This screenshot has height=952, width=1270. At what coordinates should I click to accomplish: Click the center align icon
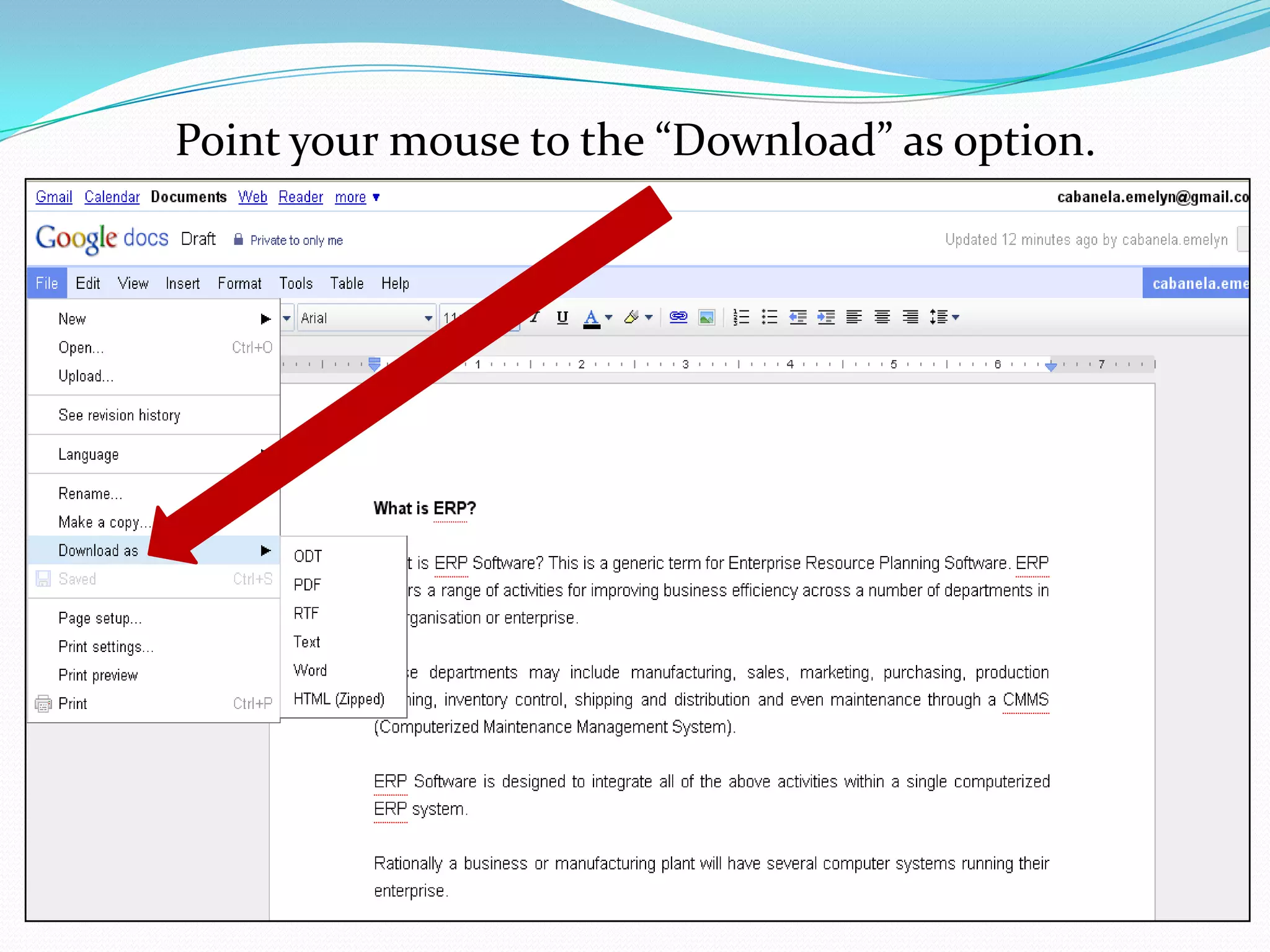tap(882, 317)
